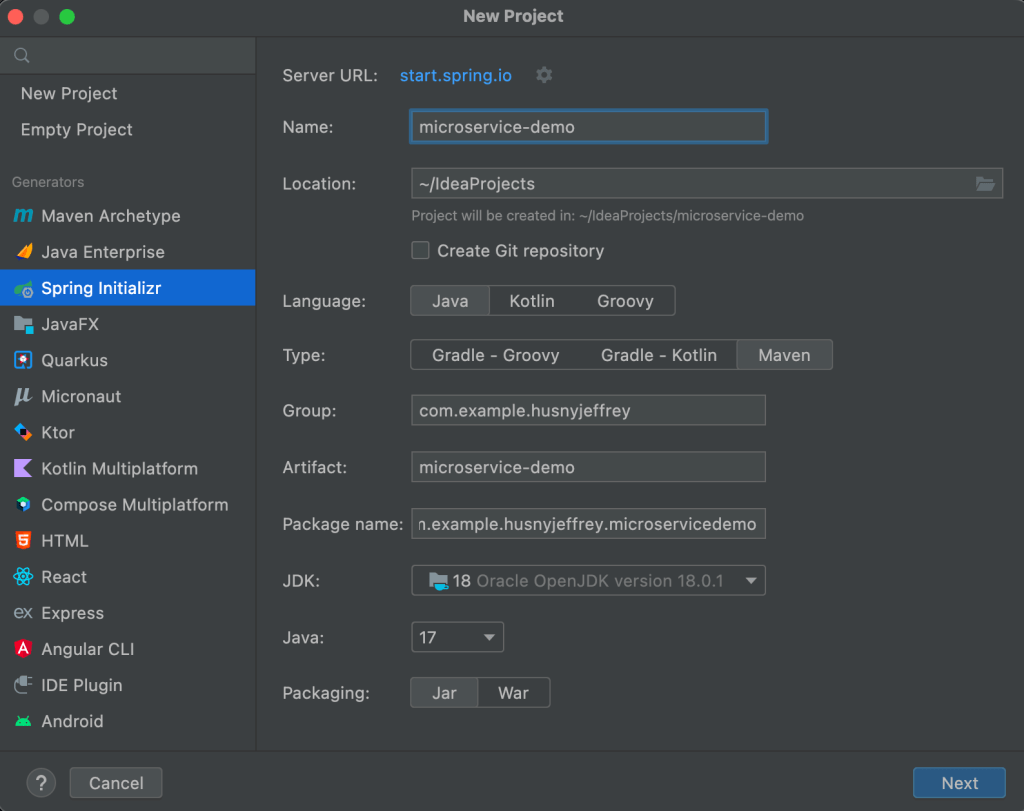The height and width of the screenshot is (811, 1024).
Task: Click the browse folder icon in Location
Action: click(x=985, y=183)
